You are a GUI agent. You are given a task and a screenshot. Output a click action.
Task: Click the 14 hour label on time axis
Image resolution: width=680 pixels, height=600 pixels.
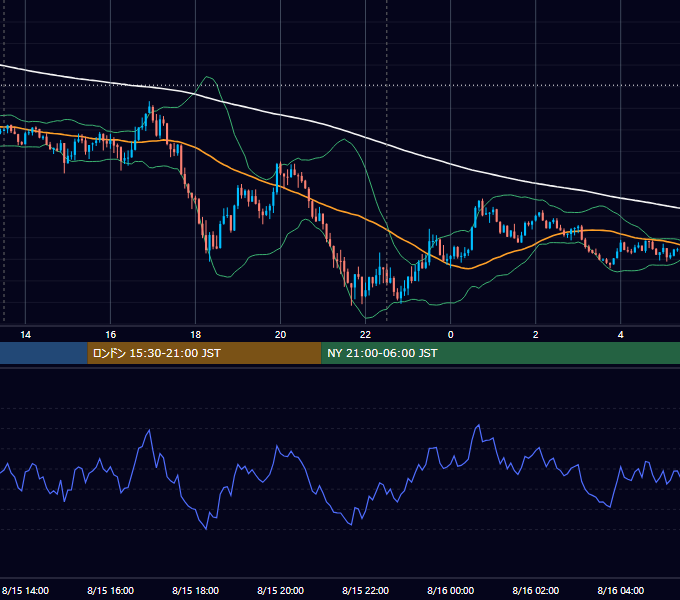coord(26,335)
